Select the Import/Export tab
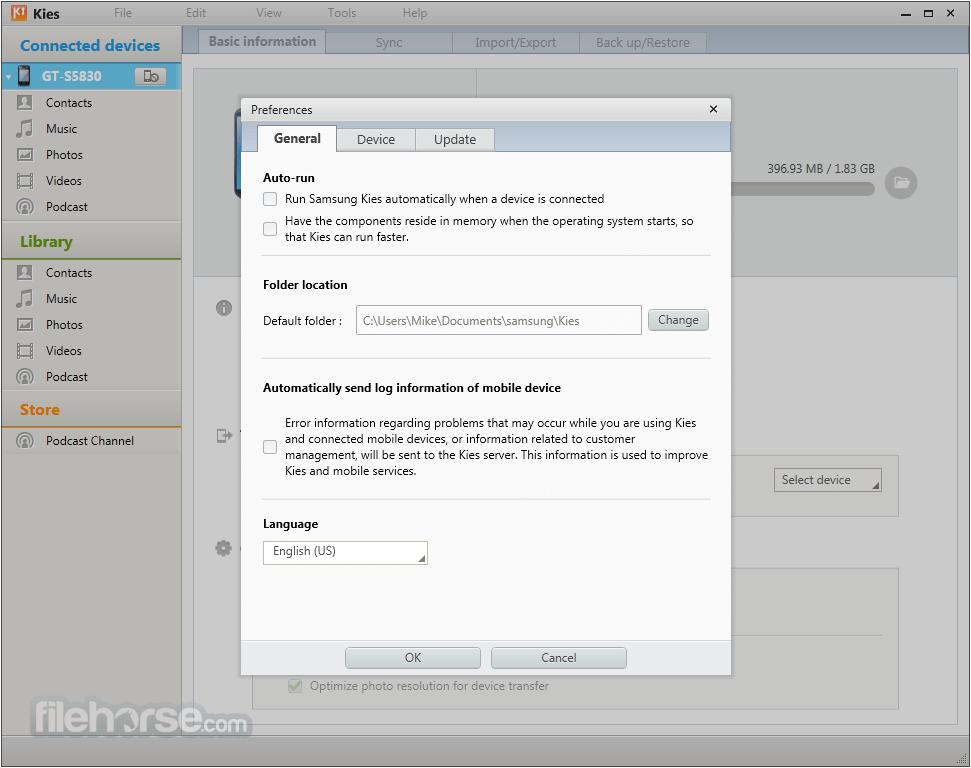 coord(515,43)
